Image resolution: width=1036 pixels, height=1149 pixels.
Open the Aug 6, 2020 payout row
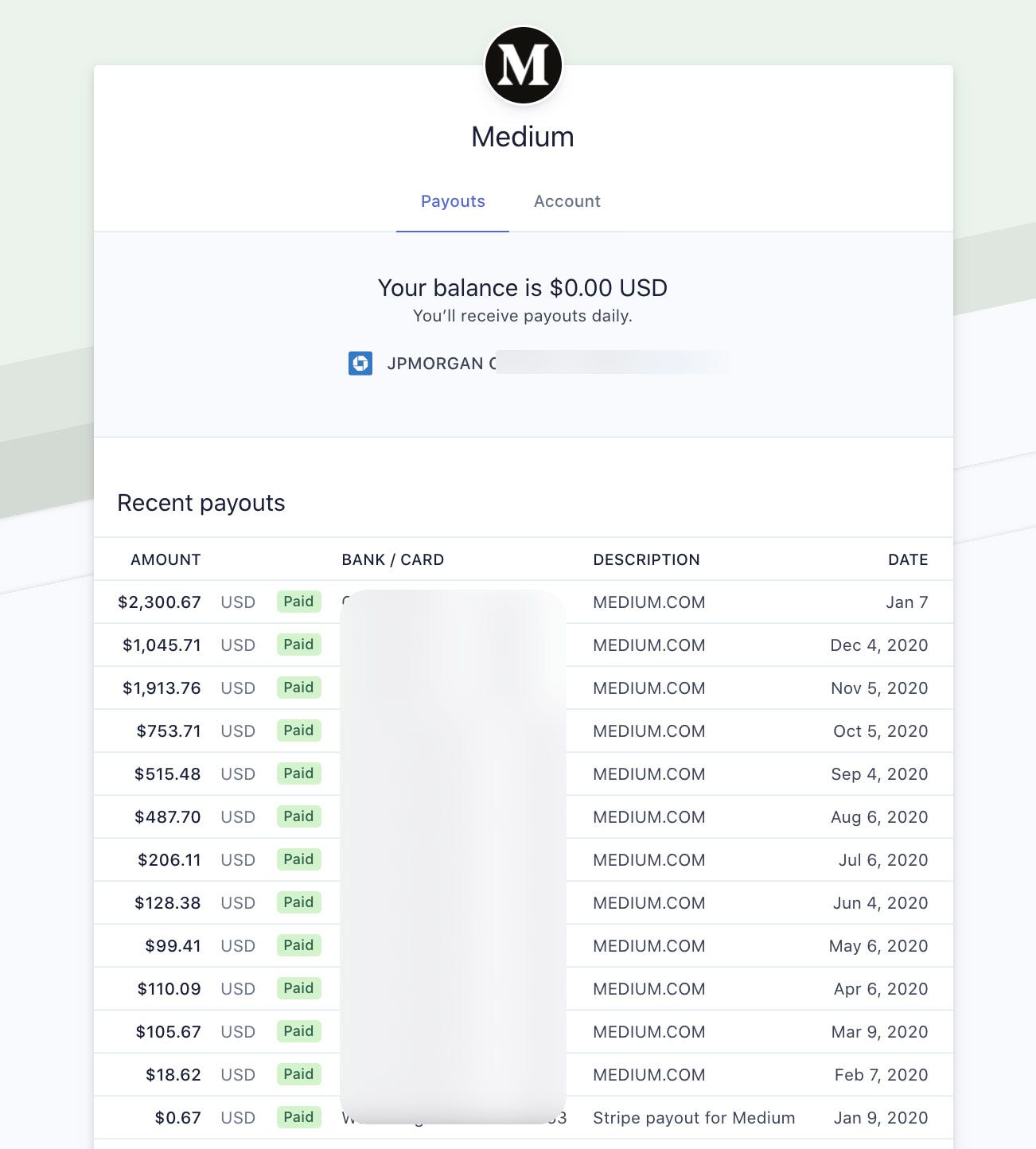point(524,817)
